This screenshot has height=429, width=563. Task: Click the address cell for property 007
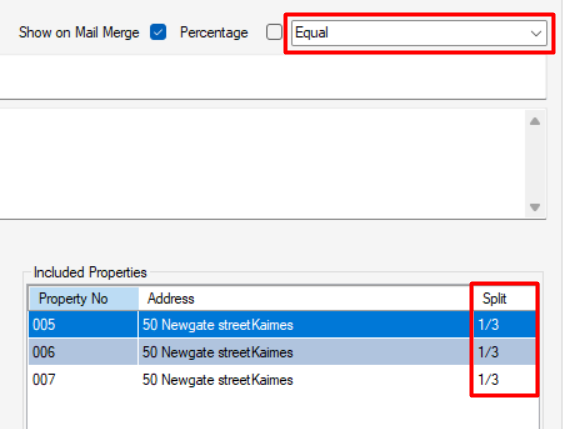306,379
